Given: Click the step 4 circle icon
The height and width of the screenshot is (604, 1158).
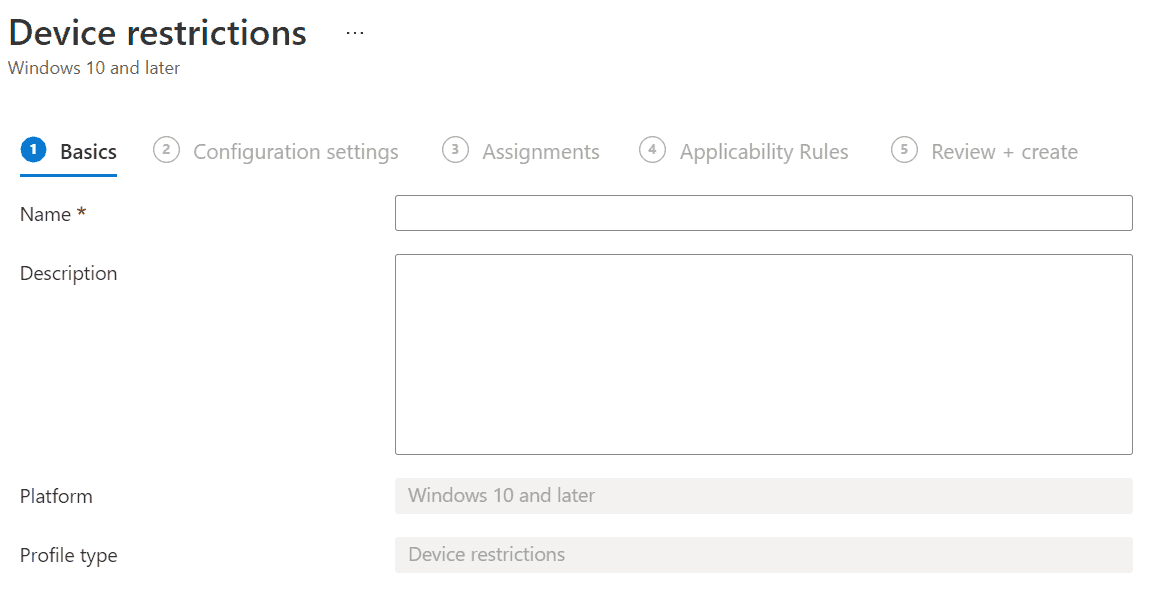Looking at the screenshot, I should tap(652, 150).
